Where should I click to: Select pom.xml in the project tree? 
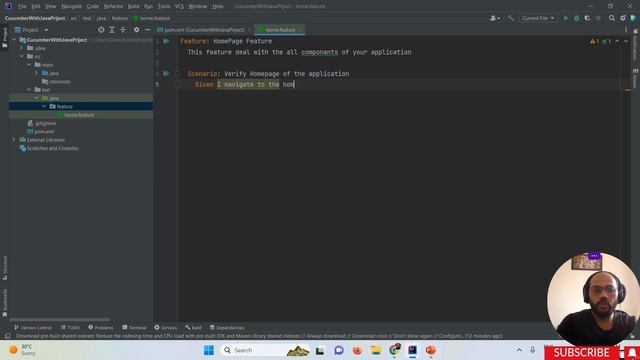click(x=44, y=131)
